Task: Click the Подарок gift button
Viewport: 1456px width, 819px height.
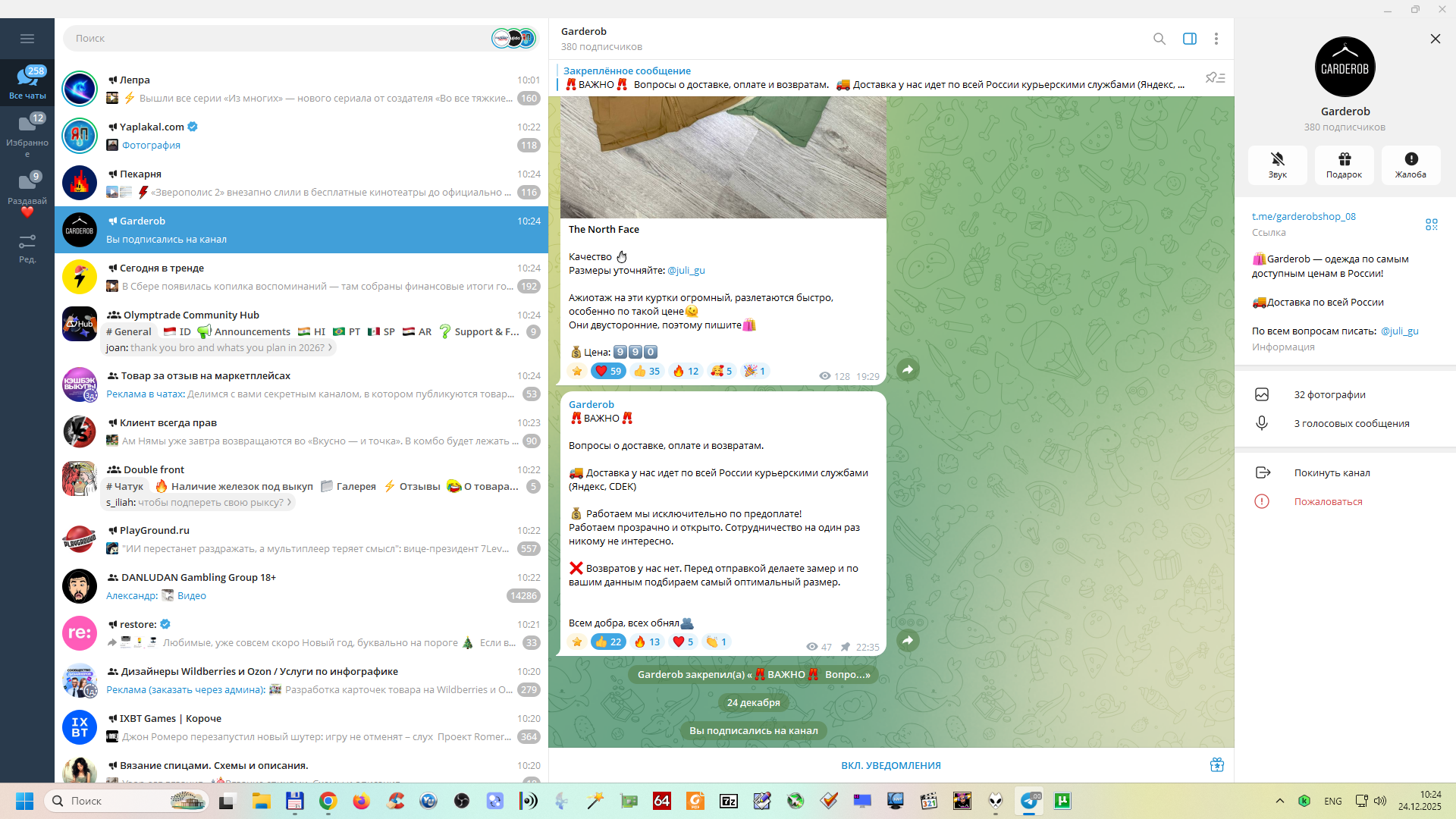Action: pyautogui.click(x=1344, y=165)
